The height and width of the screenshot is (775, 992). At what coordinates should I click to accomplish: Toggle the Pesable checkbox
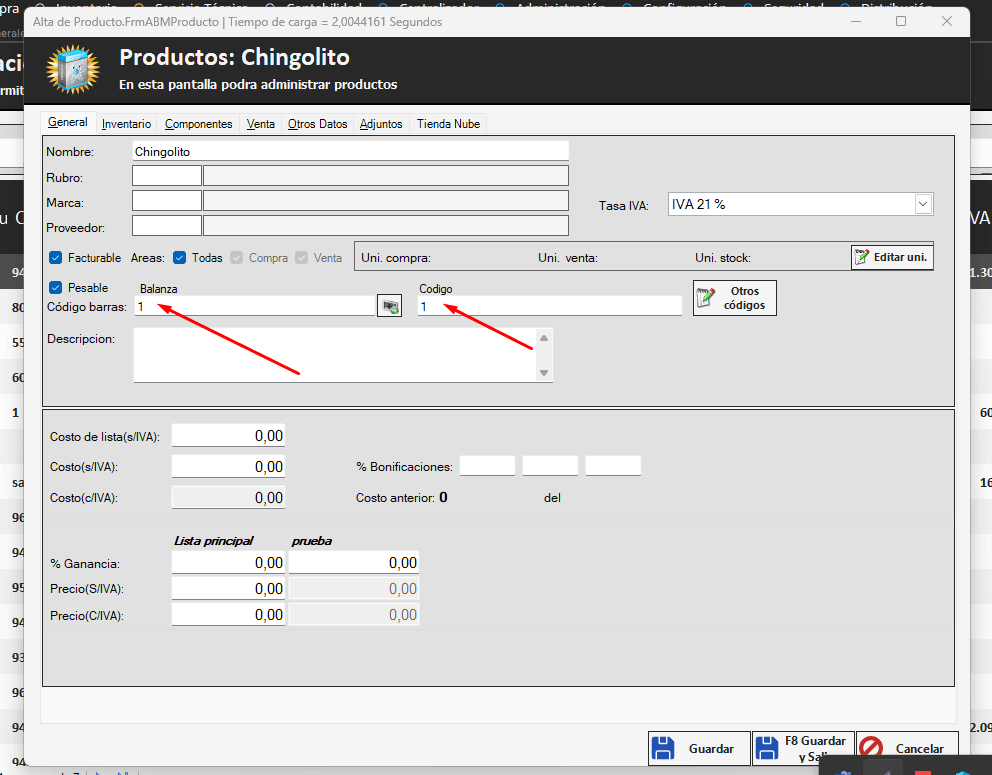(56, 288)
